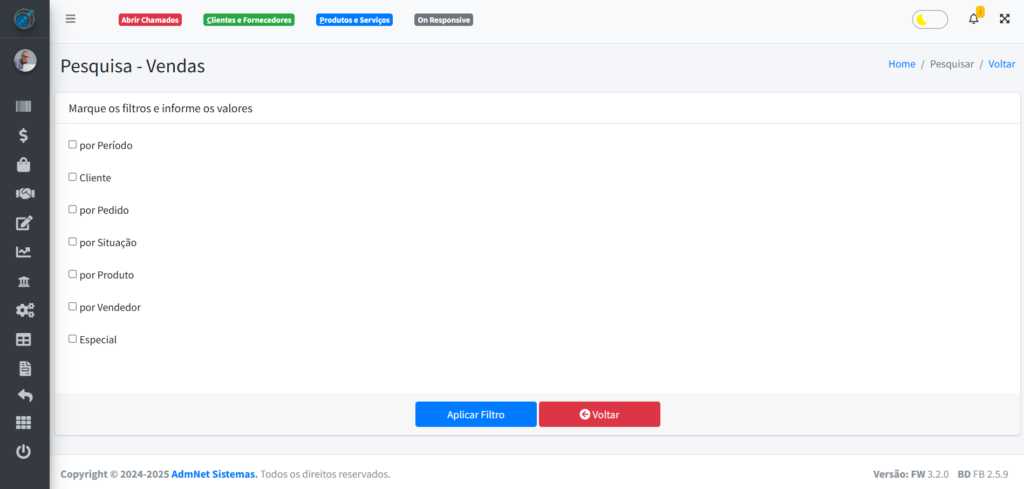The height and width of the screenshot is (489, 1024).
Task: Click the power logout icon in sidebar
Action: 24,452
